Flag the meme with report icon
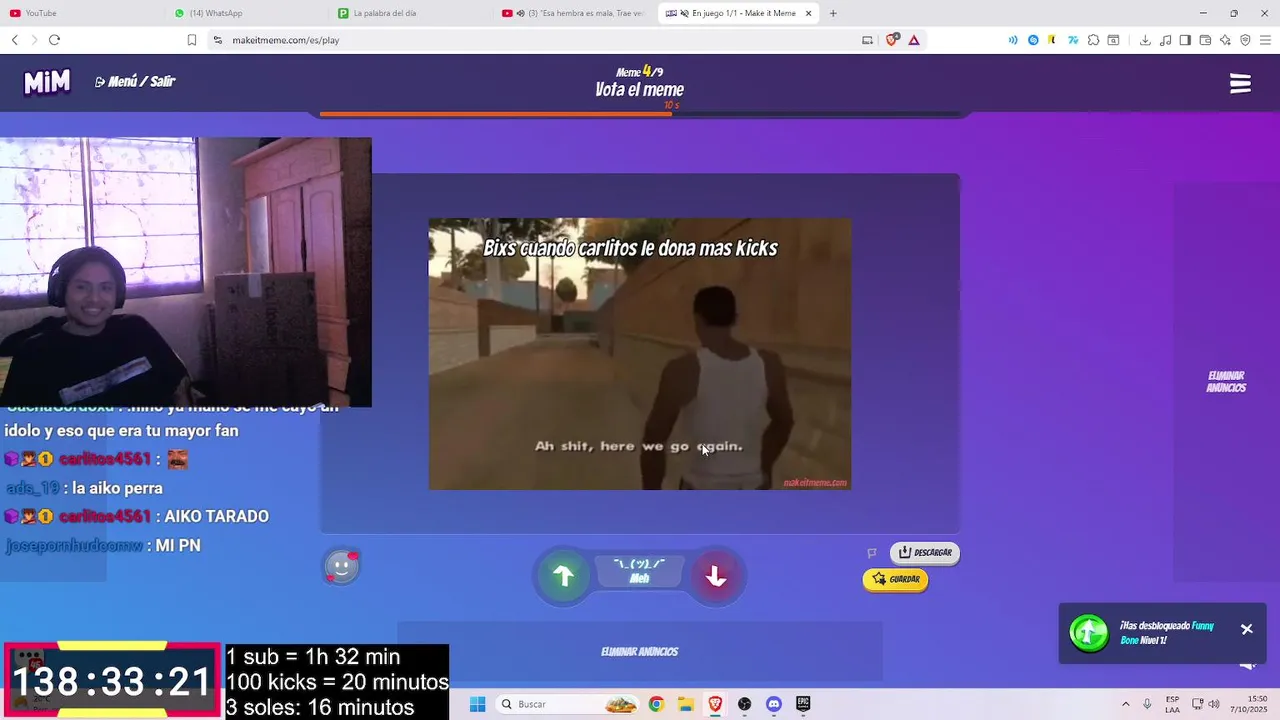 point(872,553)
